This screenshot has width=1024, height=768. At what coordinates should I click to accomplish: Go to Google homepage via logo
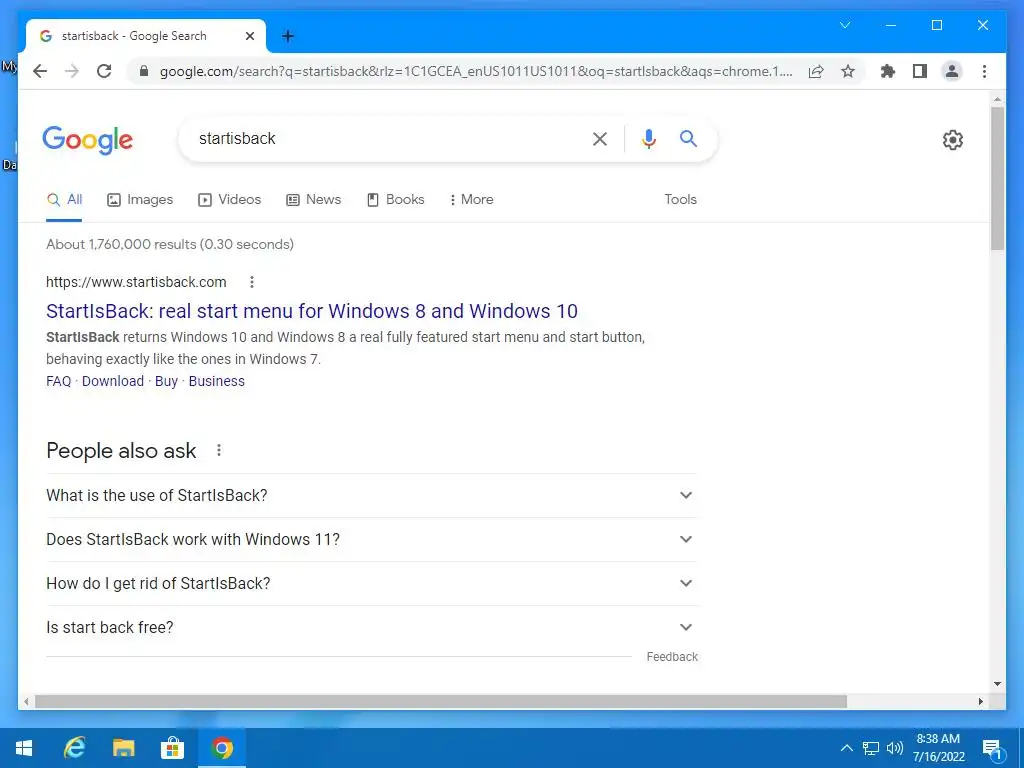(x=88, y=140)
